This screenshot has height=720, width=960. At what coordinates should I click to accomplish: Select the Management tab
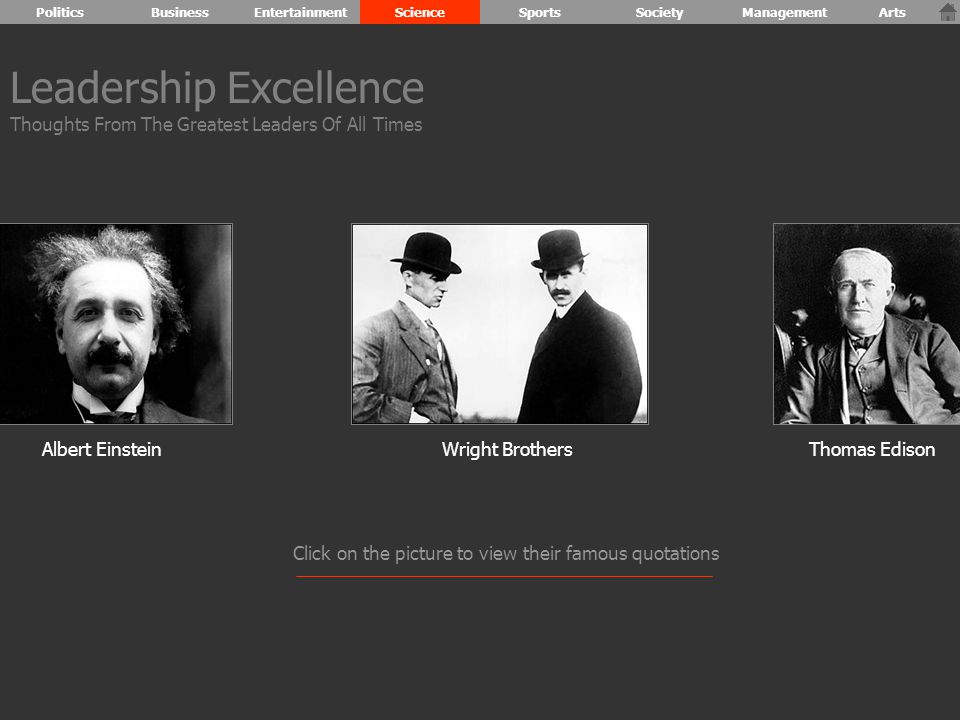click(784, 12)
